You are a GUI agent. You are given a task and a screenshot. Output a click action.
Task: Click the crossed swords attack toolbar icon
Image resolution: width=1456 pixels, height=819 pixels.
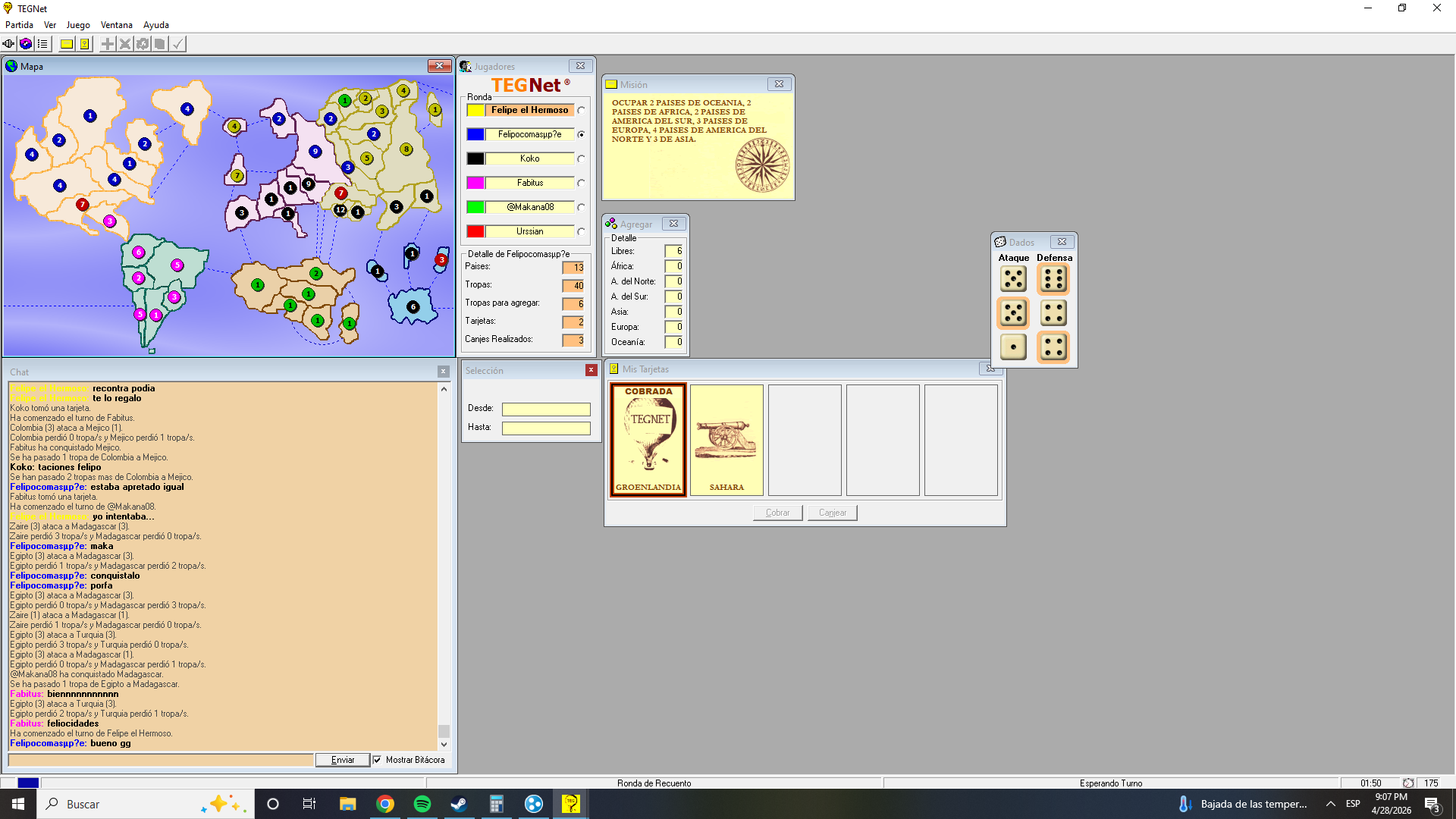pyautogui.click(x=125, y=44)
